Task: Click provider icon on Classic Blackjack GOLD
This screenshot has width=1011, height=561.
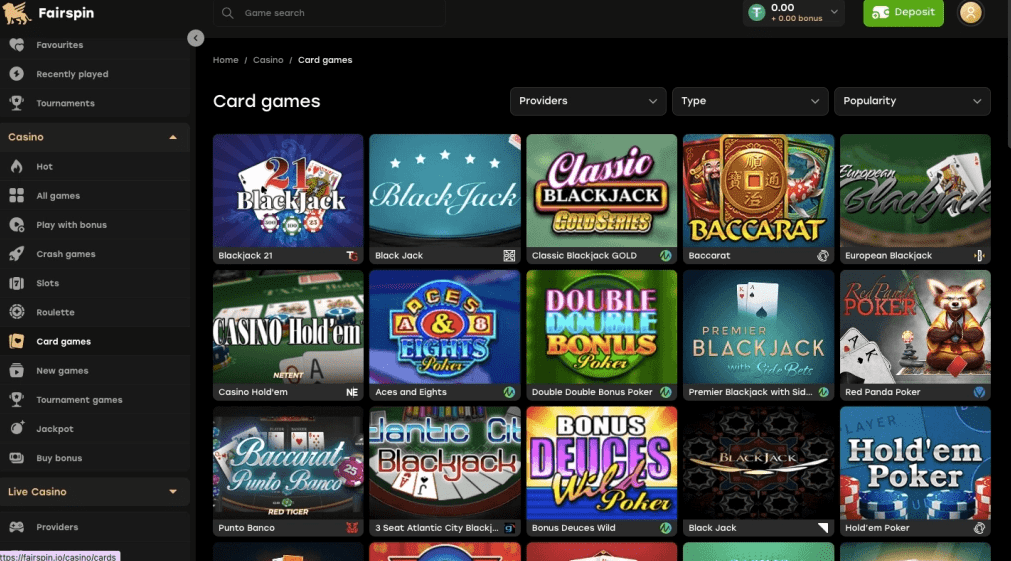Action: pos(665,256)
